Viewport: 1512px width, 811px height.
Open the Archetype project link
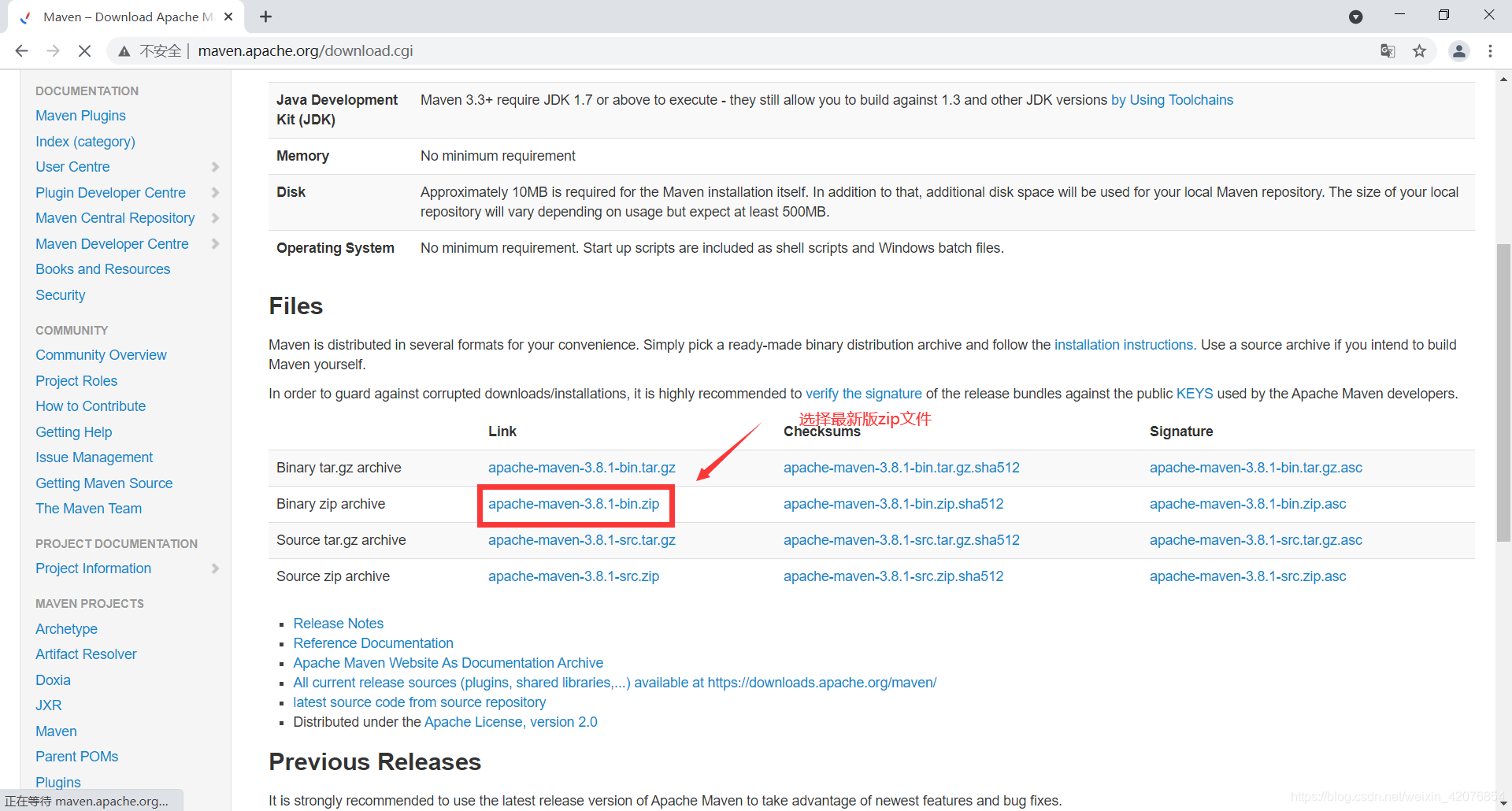point(66,629)
